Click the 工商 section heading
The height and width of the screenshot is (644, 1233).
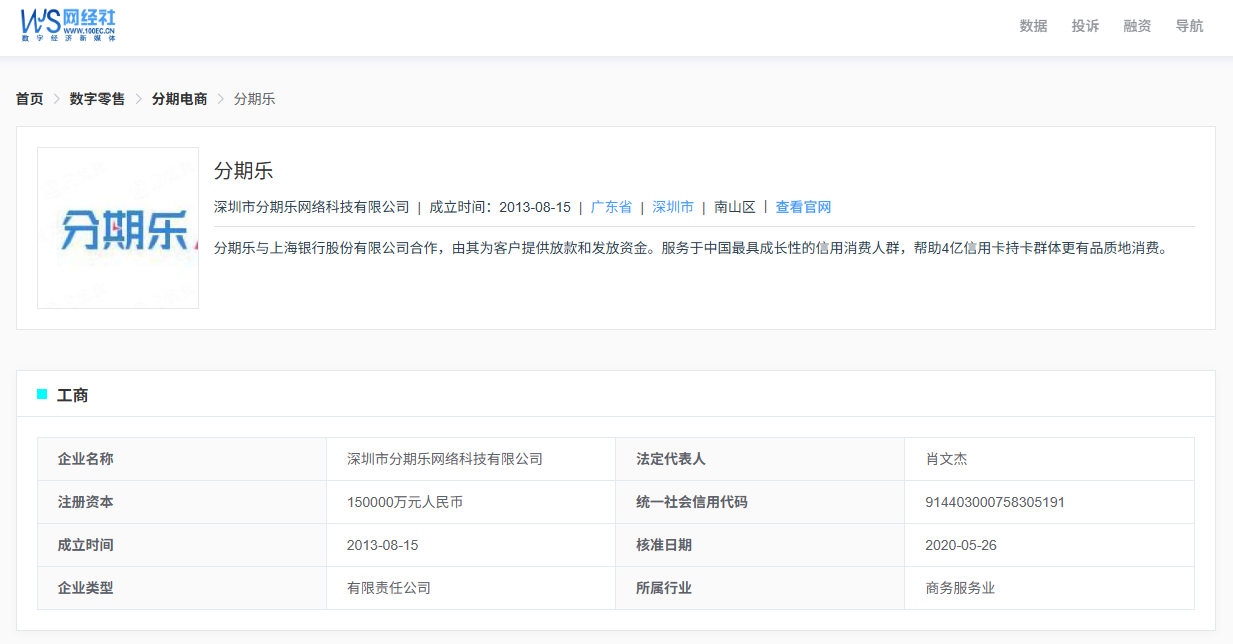tap(72, 395)
